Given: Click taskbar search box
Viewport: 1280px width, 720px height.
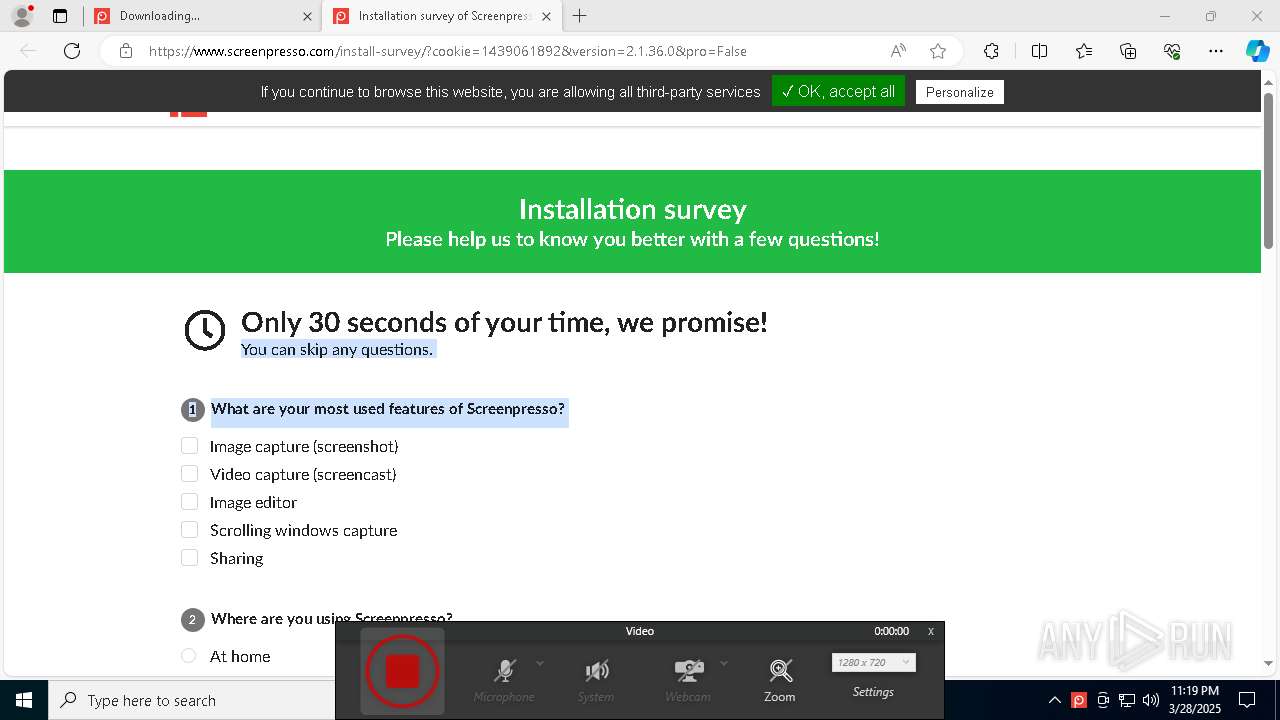Looking at the screenshot, I should click(191, 700).
